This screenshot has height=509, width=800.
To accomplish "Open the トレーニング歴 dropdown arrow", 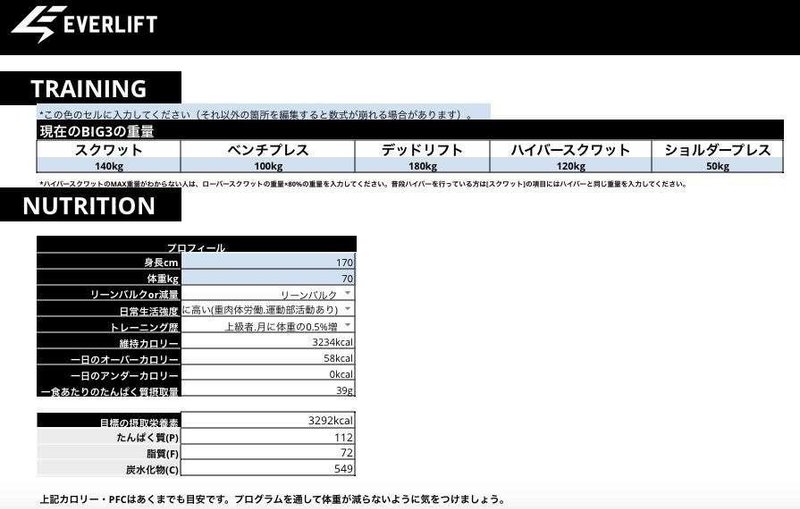I will point(347,324).
